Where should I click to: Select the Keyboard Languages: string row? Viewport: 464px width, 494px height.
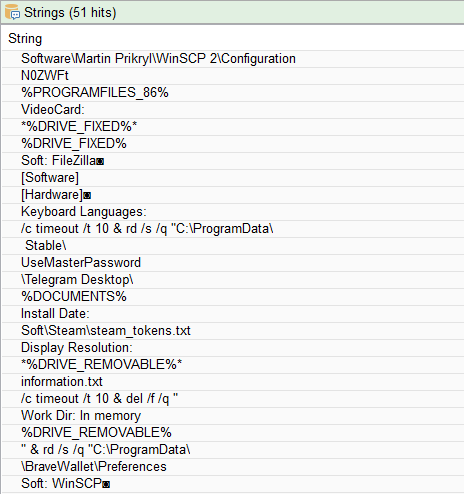pyautogui.click(x=233, y=212)
